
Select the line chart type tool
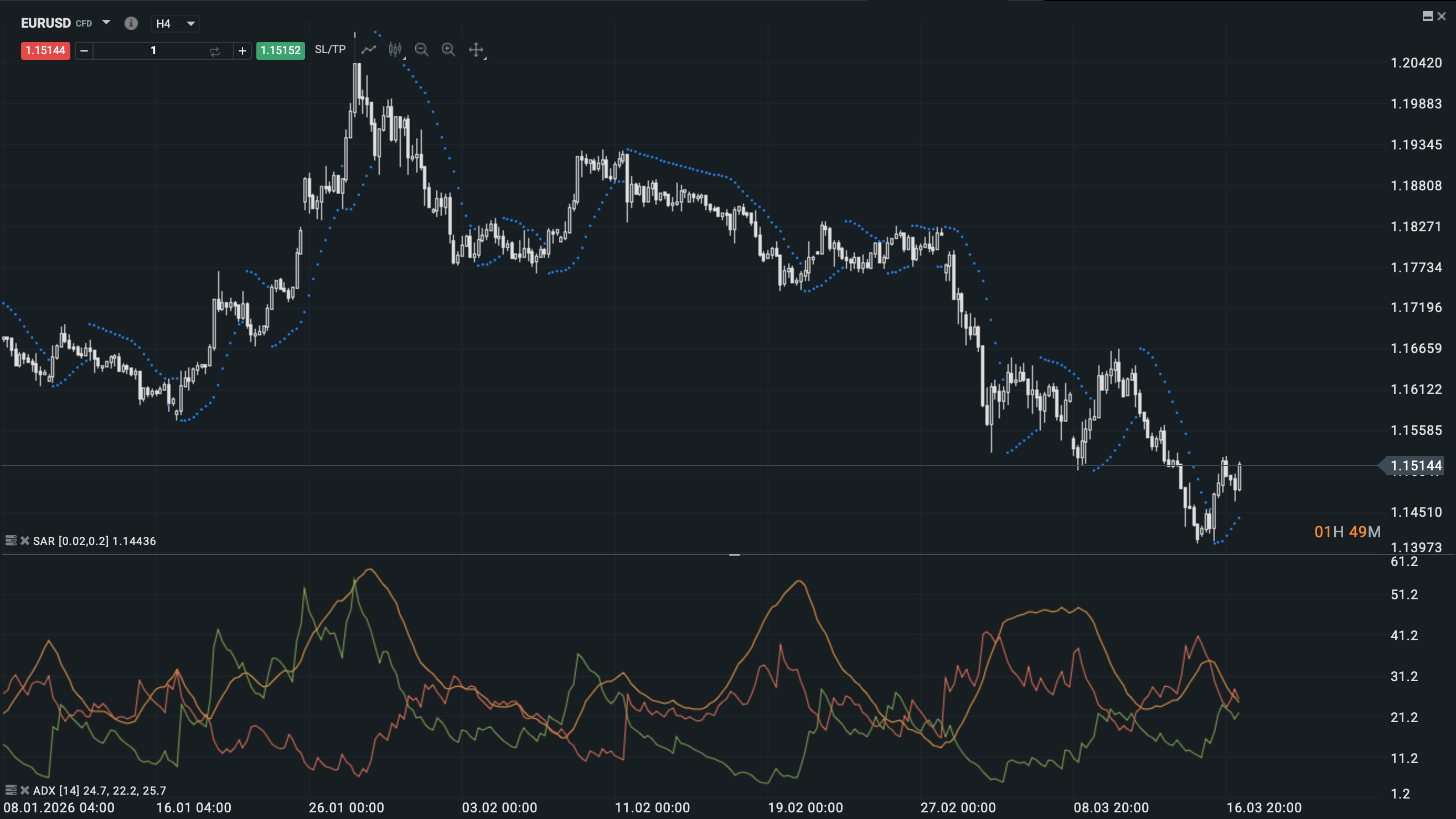coord(369,50)
